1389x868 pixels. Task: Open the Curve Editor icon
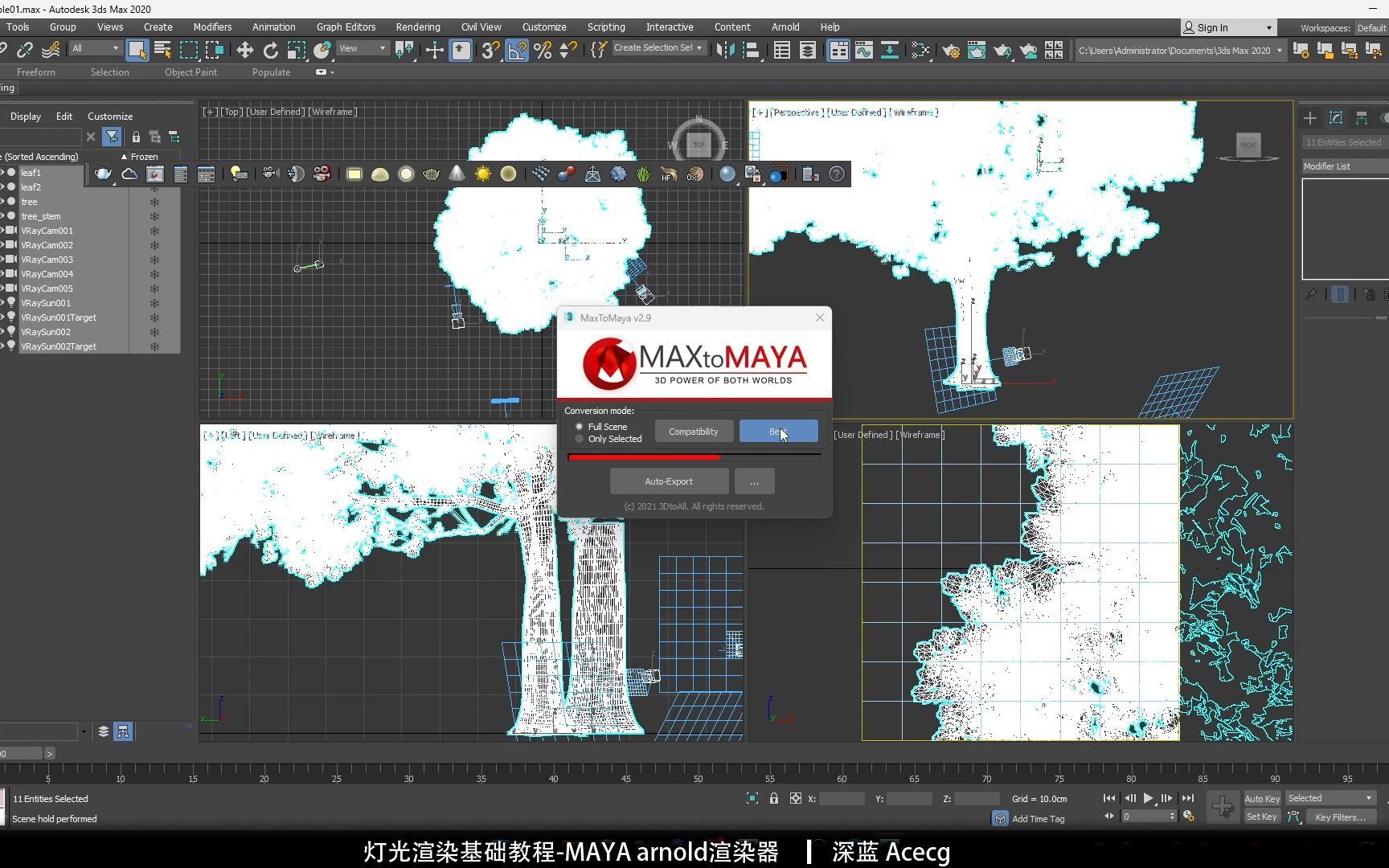864,50
